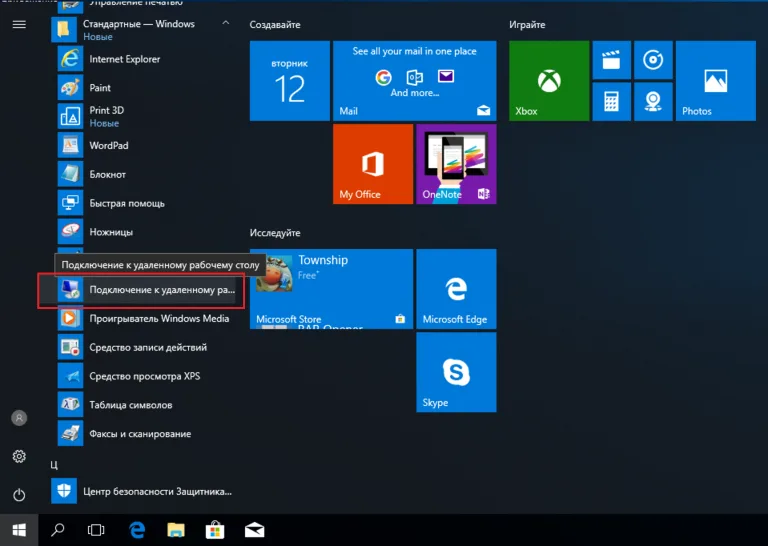Open Центр безопасности Защитника

pyautogui.click(x=144, y=491)
